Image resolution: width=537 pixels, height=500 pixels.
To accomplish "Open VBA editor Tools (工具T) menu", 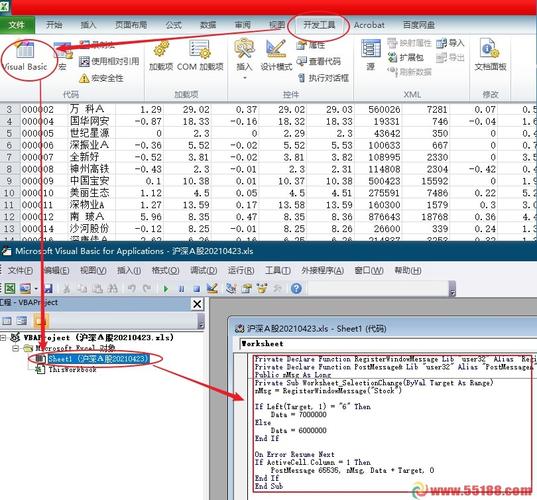I will 278,271.
